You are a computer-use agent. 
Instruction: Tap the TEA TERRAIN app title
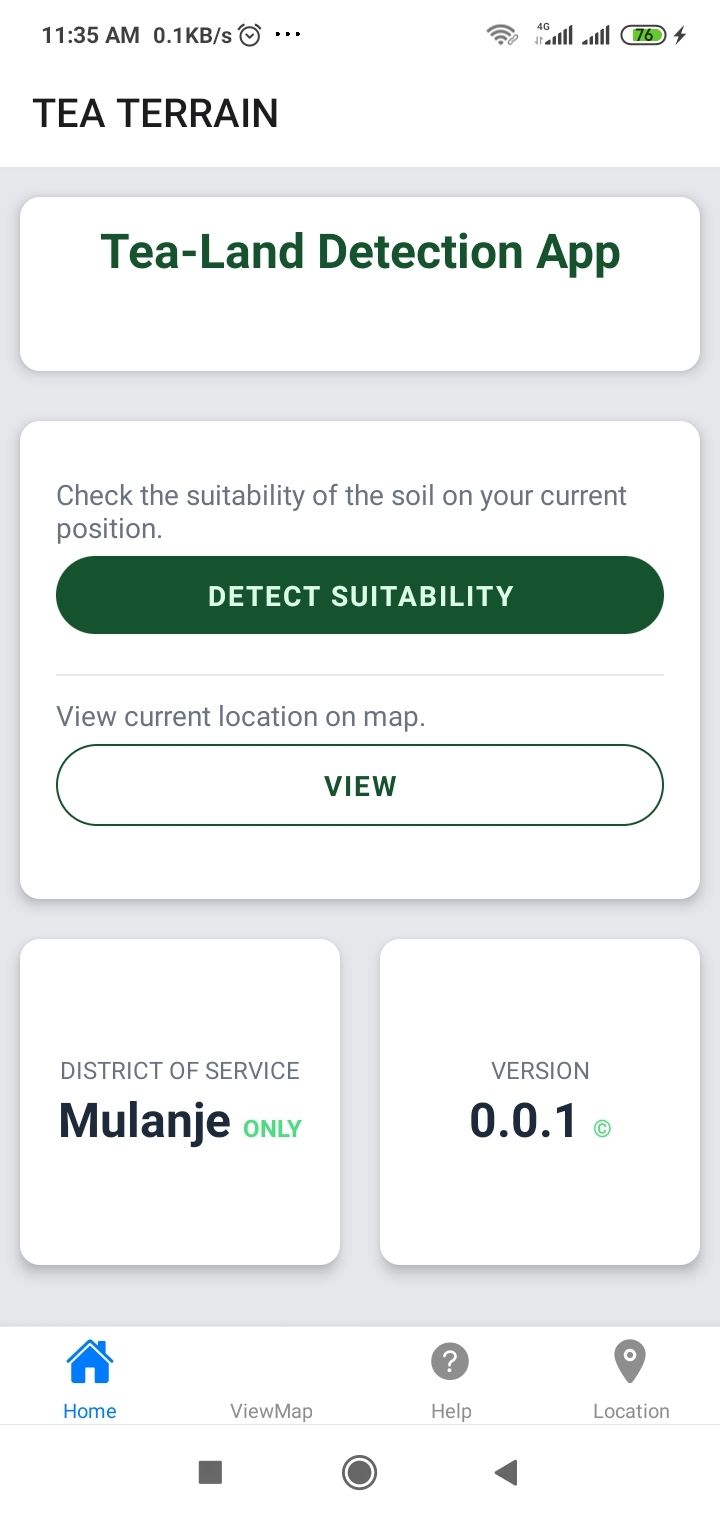[156, 113]
